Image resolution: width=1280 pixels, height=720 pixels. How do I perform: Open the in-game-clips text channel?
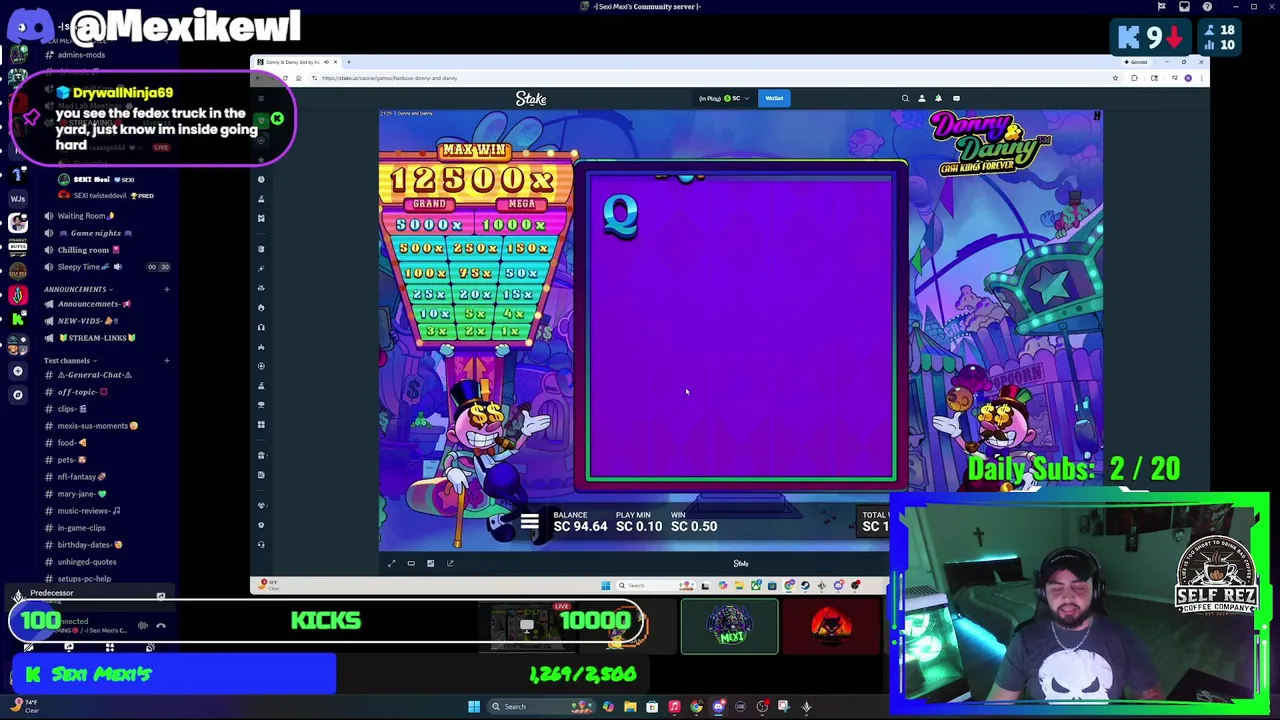click(x=80, y=528)
